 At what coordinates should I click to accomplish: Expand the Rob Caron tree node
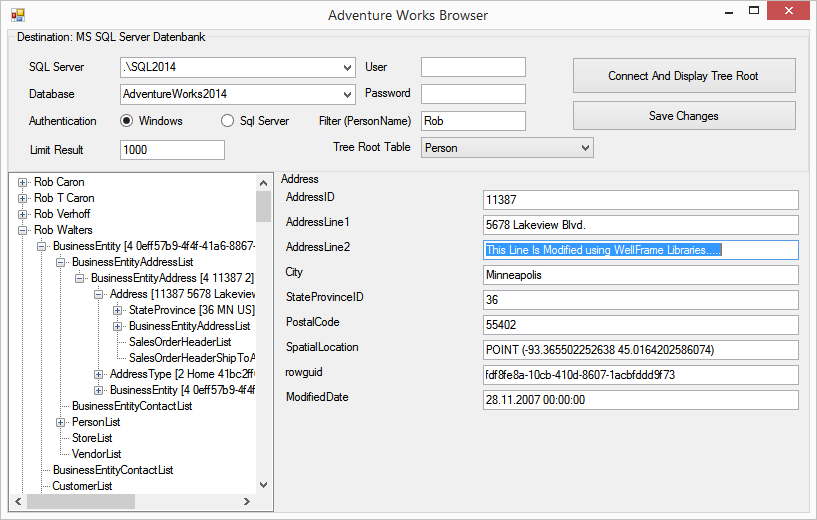point(22,182)
